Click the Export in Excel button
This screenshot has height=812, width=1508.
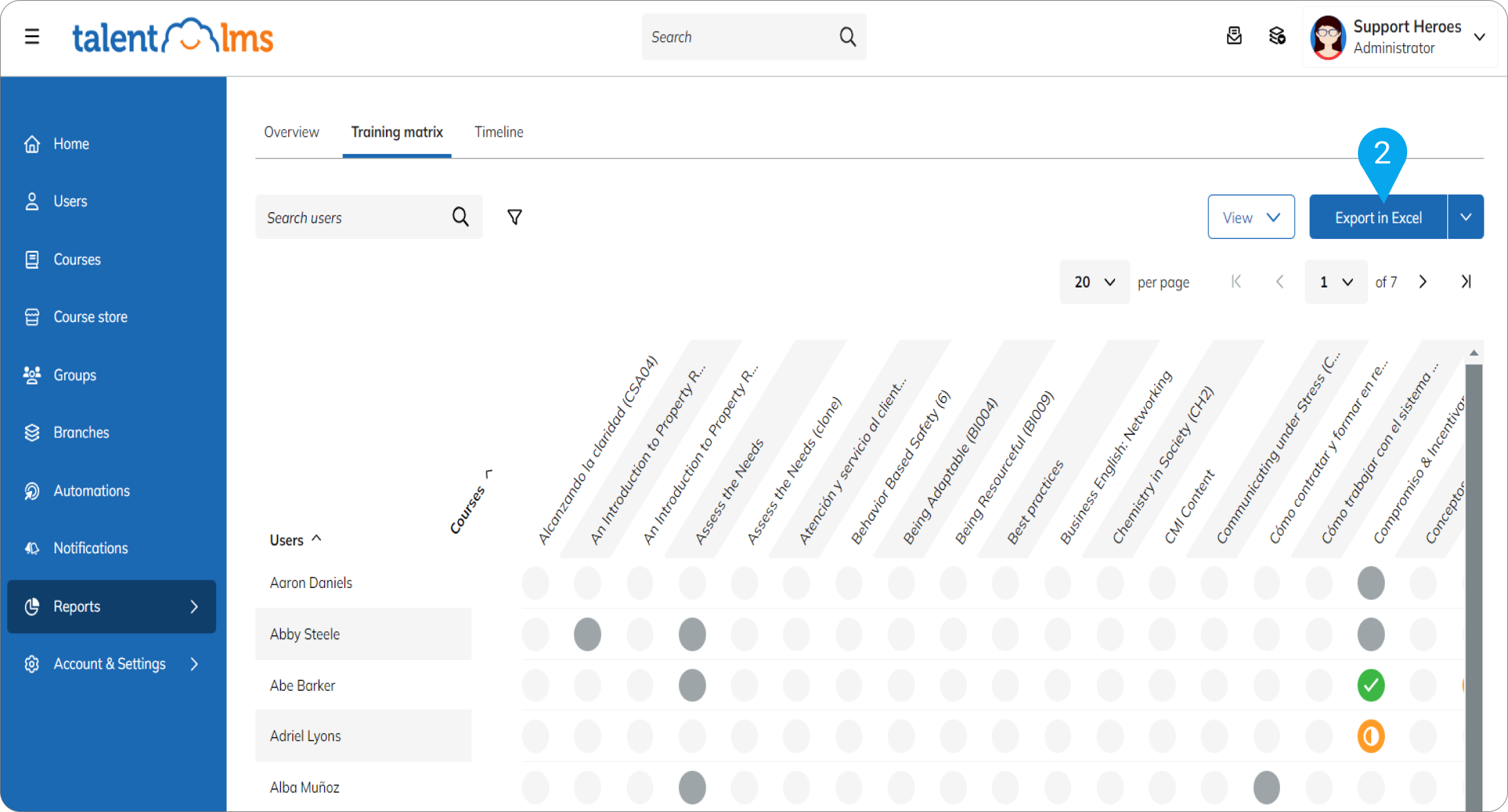pos(1378,217)
